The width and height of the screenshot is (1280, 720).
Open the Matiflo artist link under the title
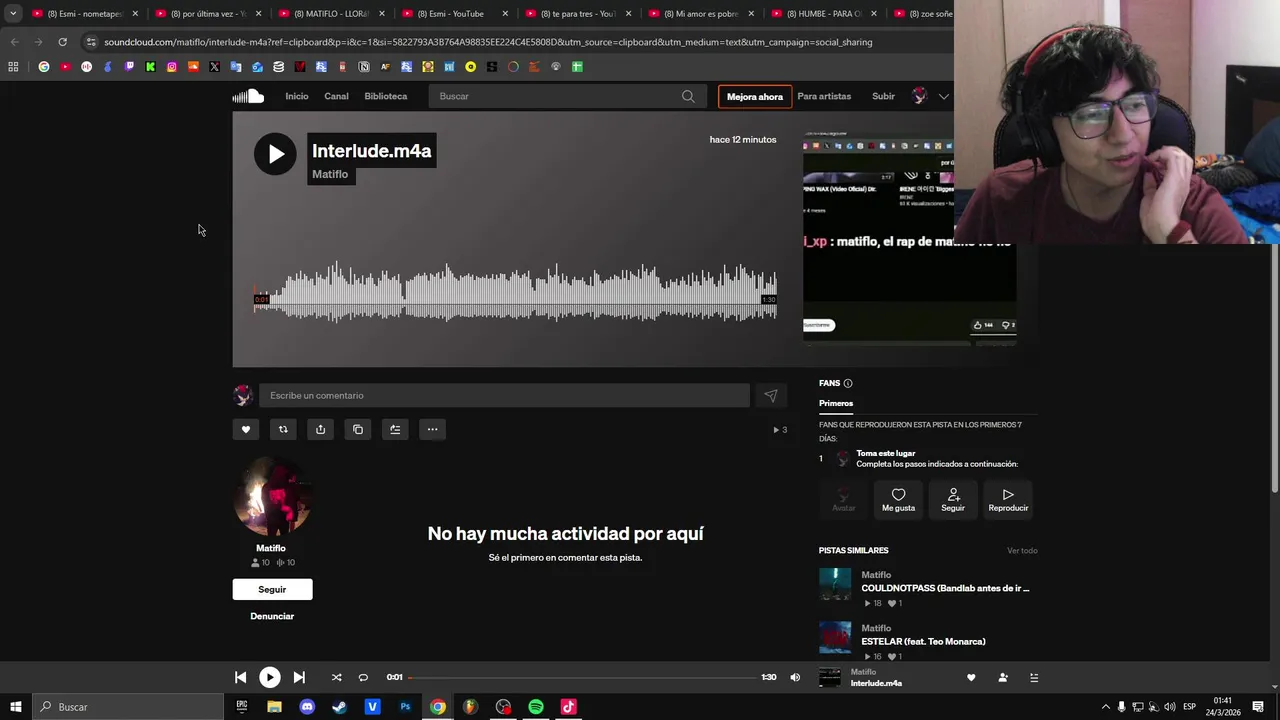pos(330,174)
